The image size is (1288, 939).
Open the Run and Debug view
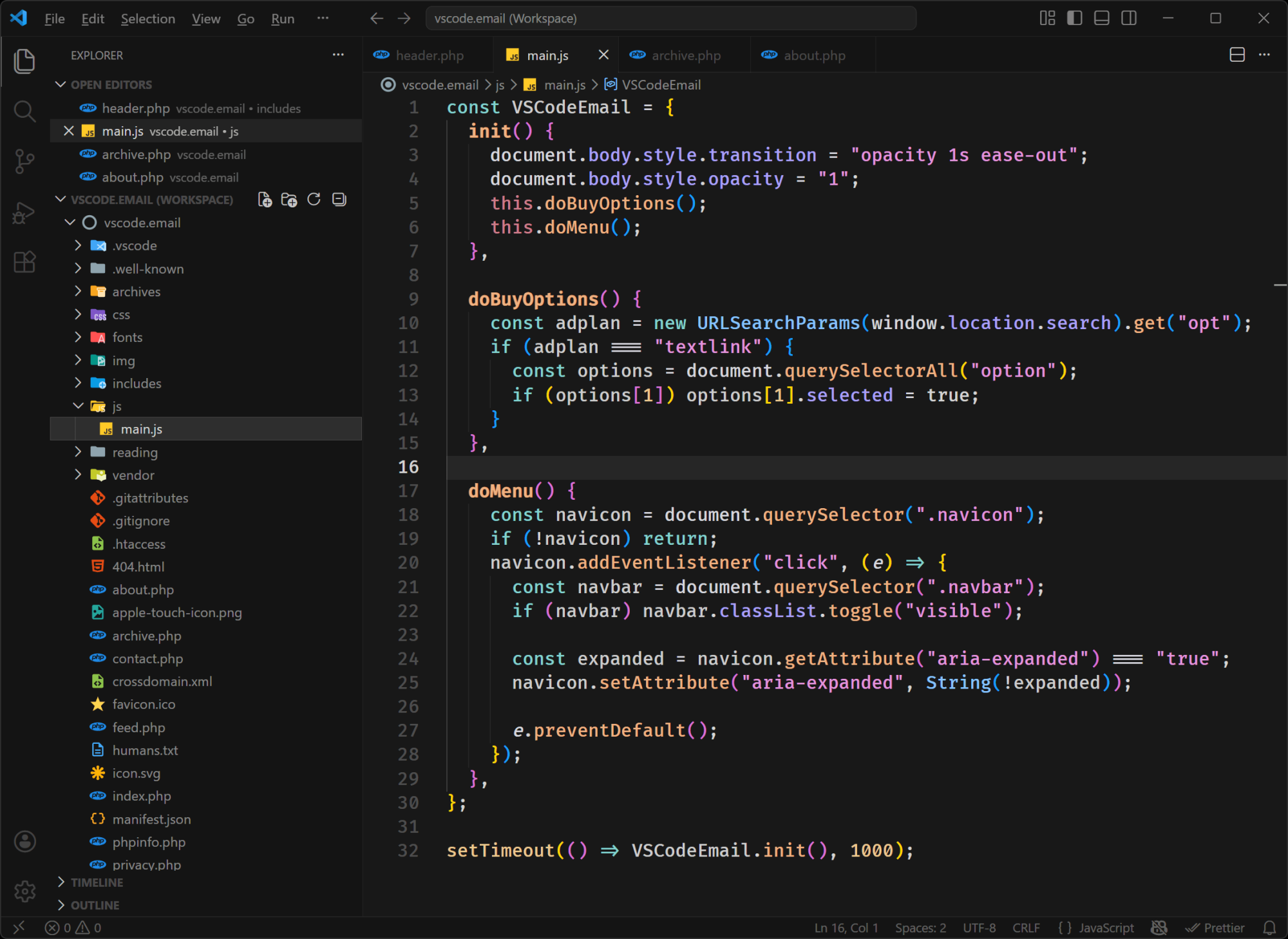24,212
